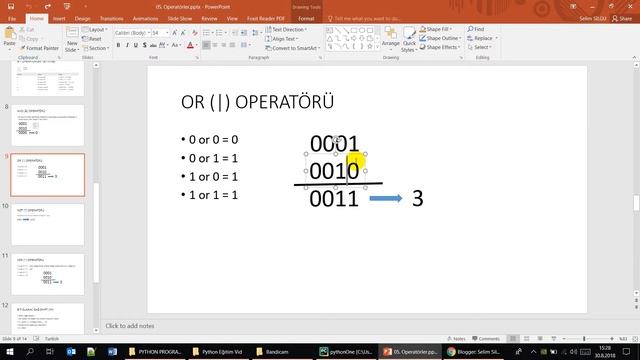Image resolution: width=640 pixels, height=360 pixels.
Task: Click Start From Beginning icon in title bar
Action: point(67,7)
